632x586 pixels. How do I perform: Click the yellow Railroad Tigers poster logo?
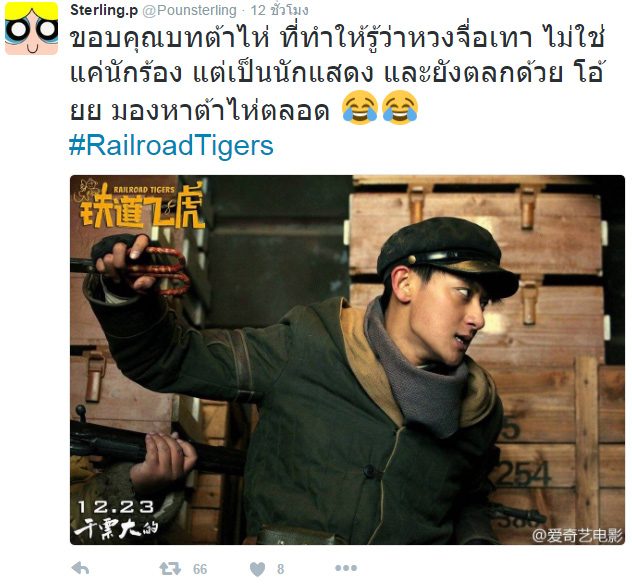138,205
